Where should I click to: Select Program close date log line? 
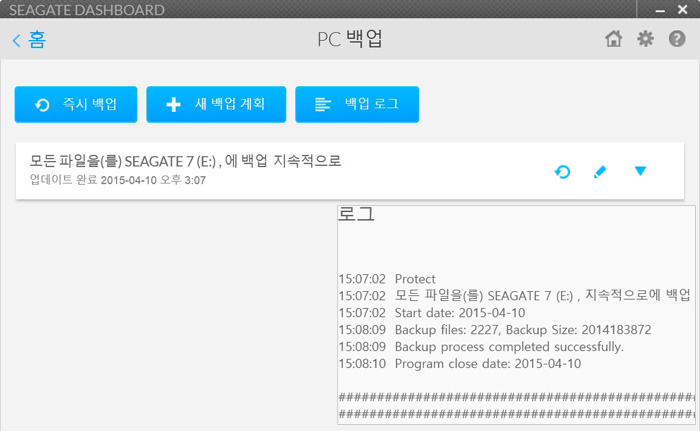pyautogui.click(x=460, y=364)
